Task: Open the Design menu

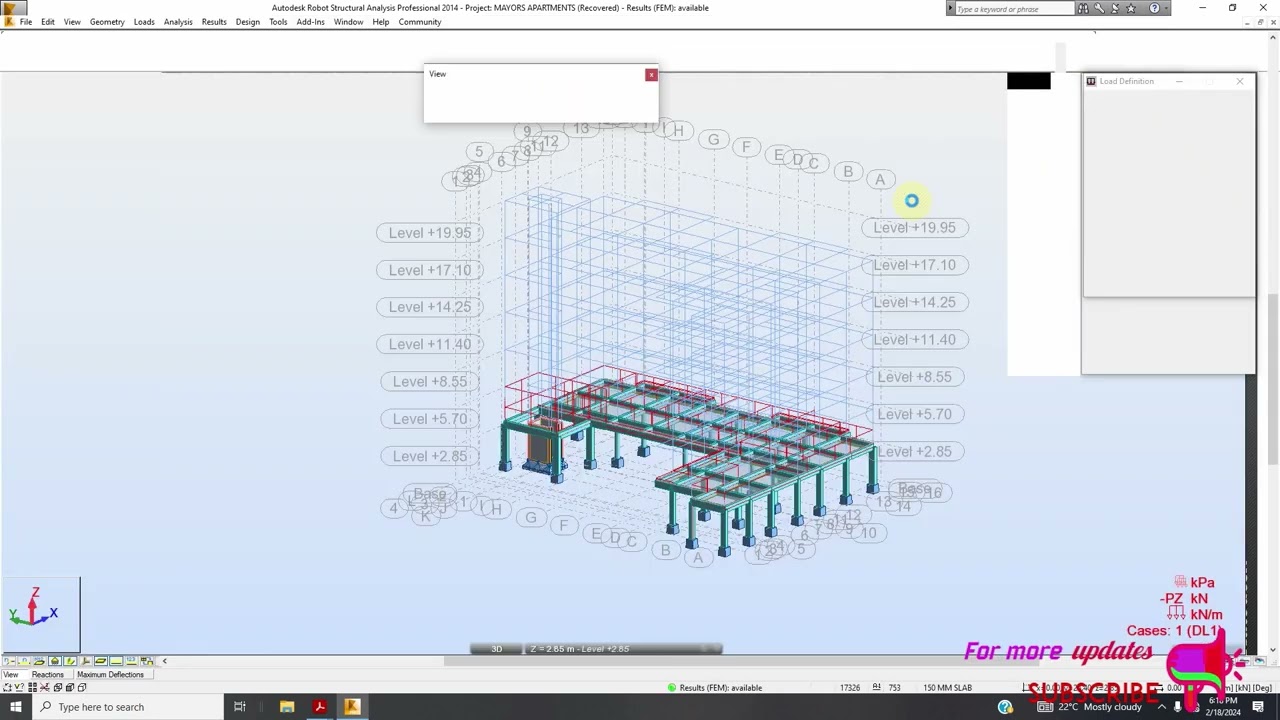Action: pyautogui.click(x=248, y=22)
